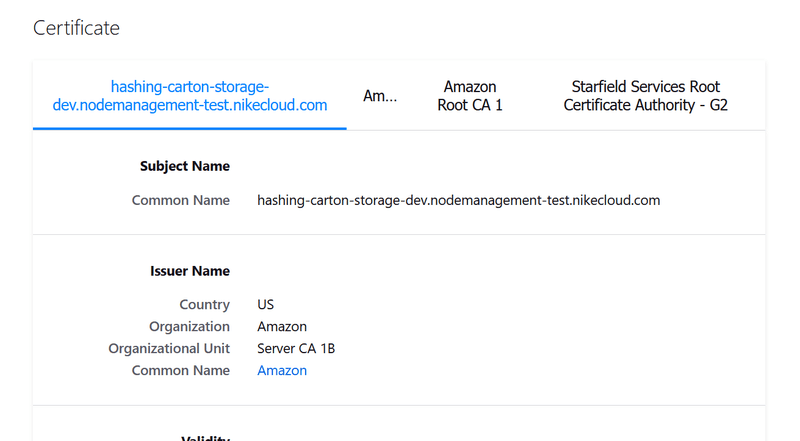Click the Organization field label
This screenshot has height=441, width=800.
click(x=190, y=326)
